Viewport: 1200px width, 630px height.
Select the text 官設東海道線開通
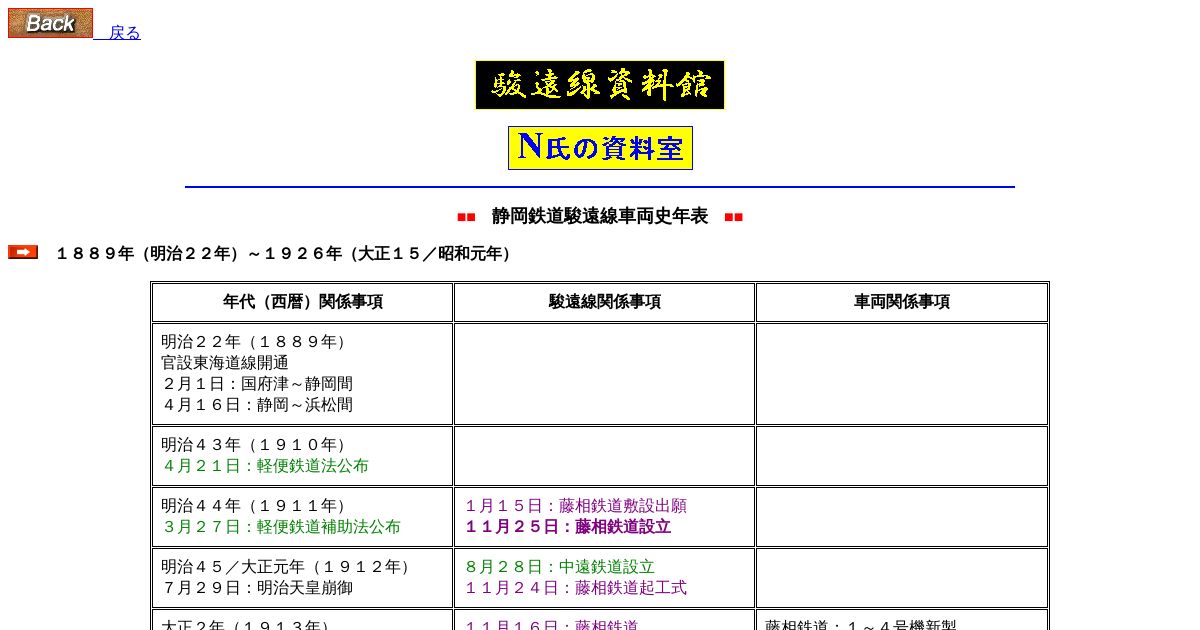coord(225,363)
